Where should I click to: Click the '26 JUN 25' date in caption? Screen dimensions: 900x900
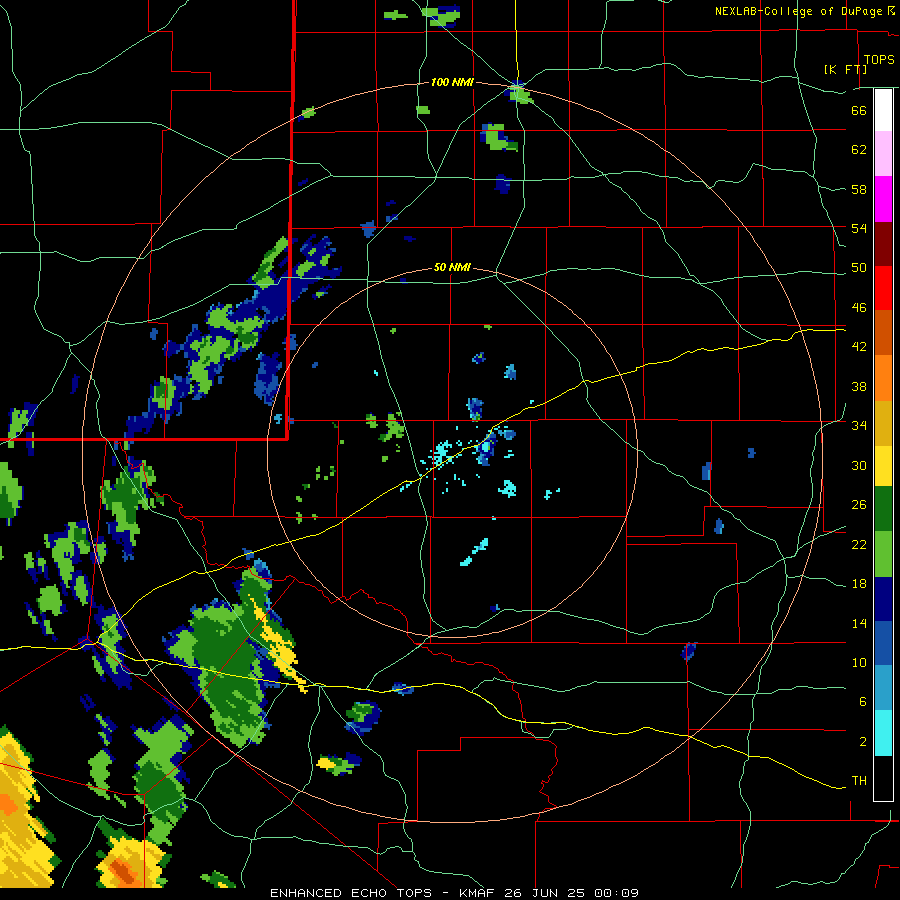click(546, 893)
